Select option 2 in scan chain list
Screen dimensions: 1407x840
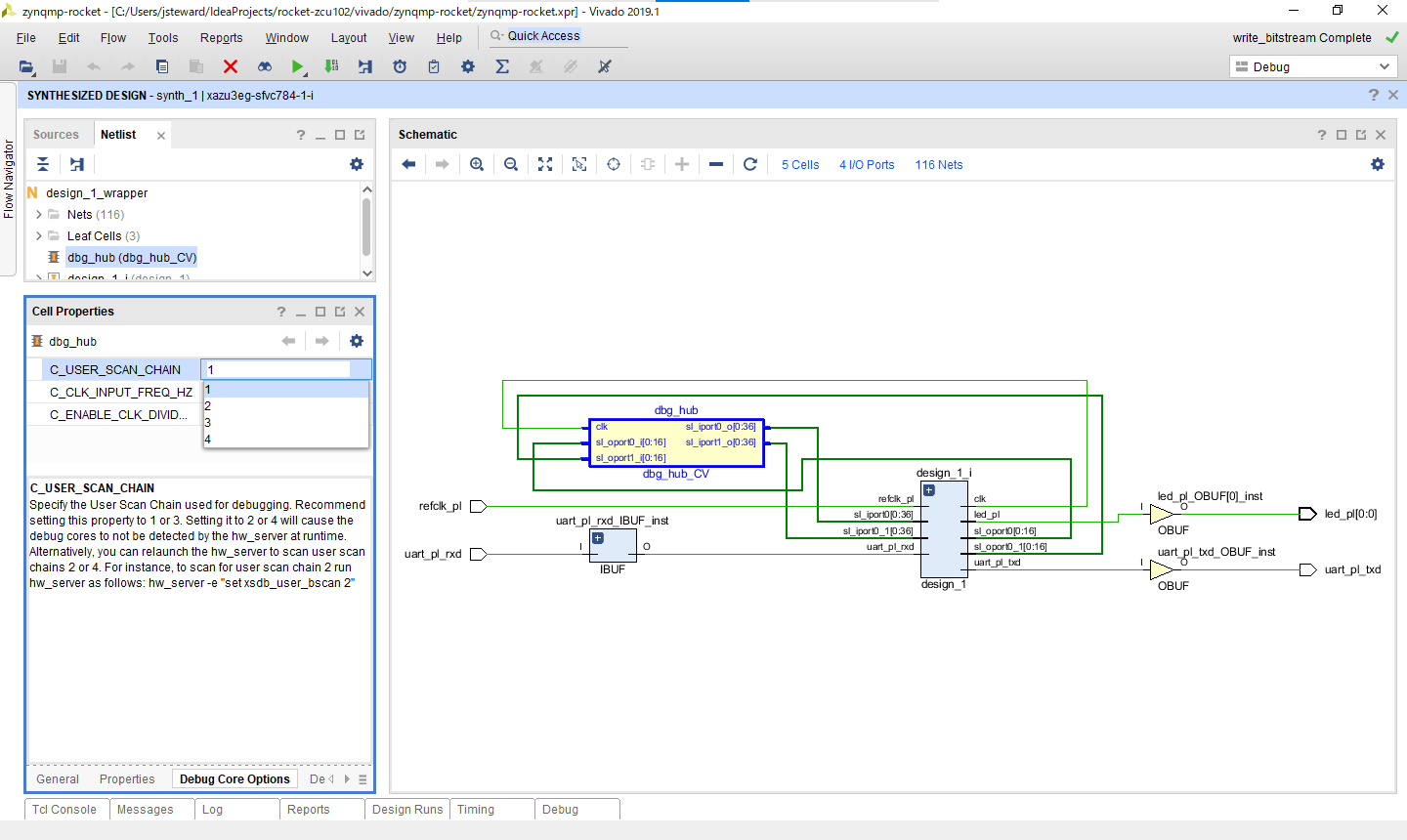[x=285, y=406]
